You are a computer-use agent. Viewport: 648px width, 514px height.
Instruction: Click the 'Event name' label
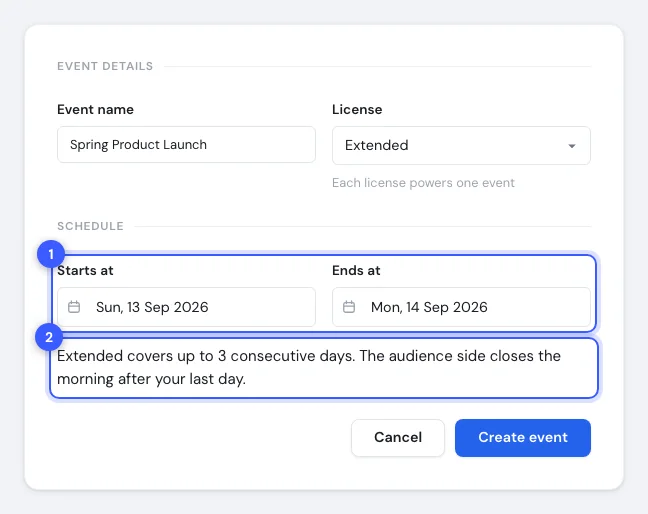tap(95, 109)
